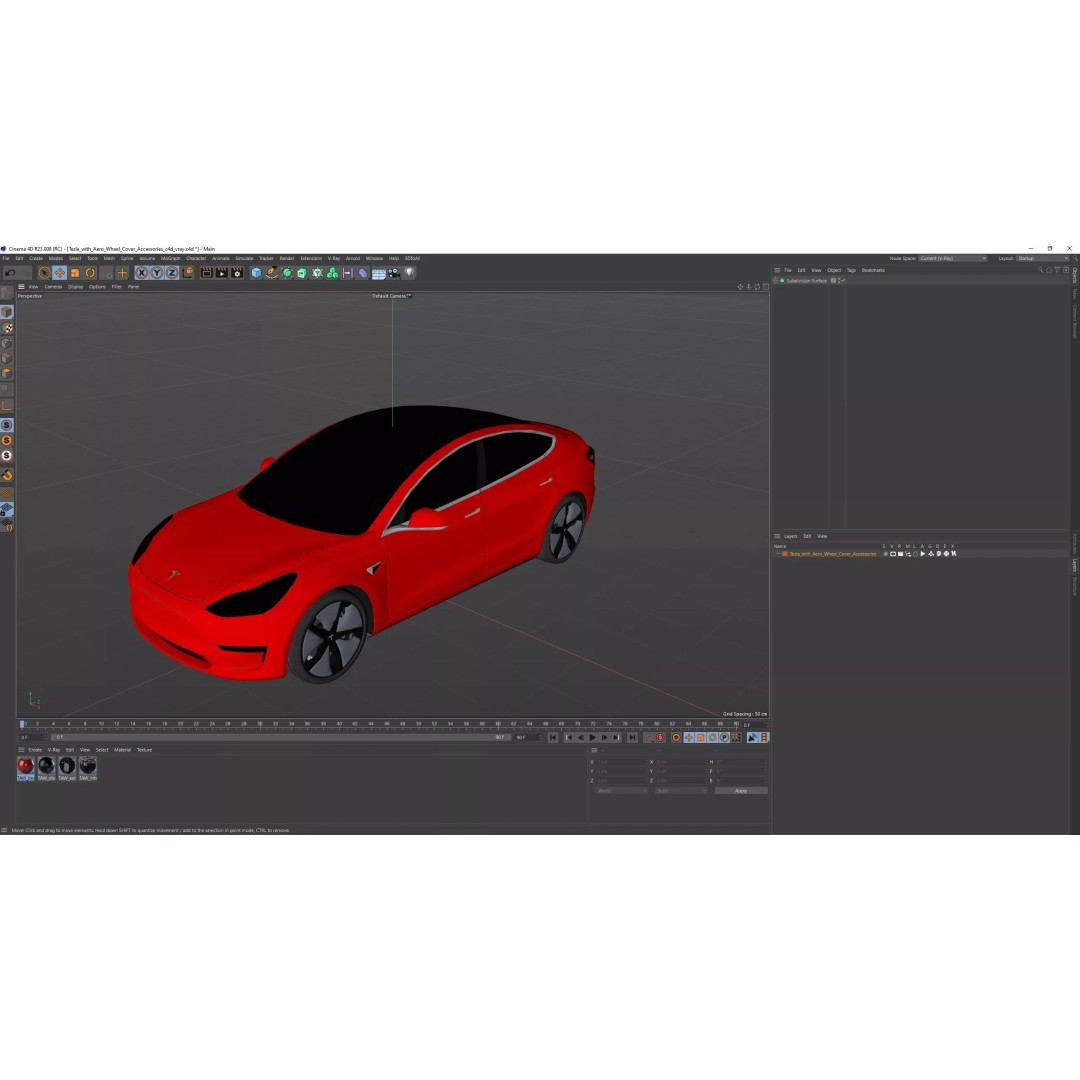Toggle Rotation keyframe recording
1080x1080 pixels.
[712, 737]
